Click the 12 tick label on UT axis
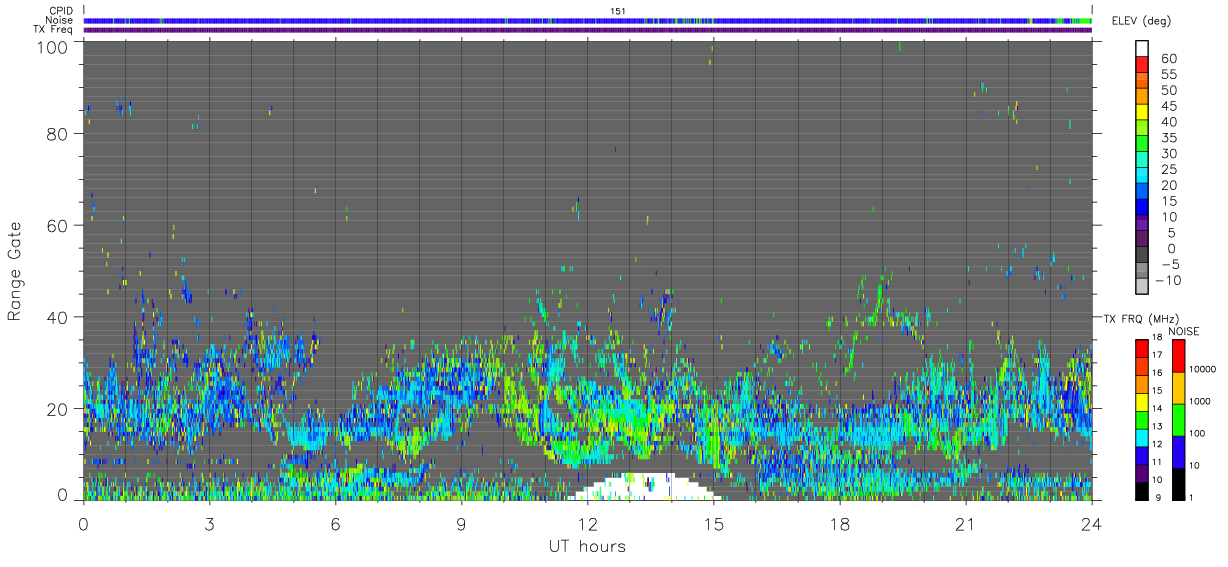The height and width of the screenshot is (567, 1228). click(x=587, y=524)
